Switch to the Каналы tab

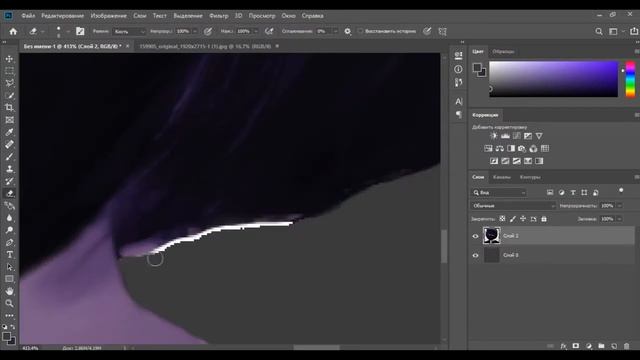click(502, 177)
